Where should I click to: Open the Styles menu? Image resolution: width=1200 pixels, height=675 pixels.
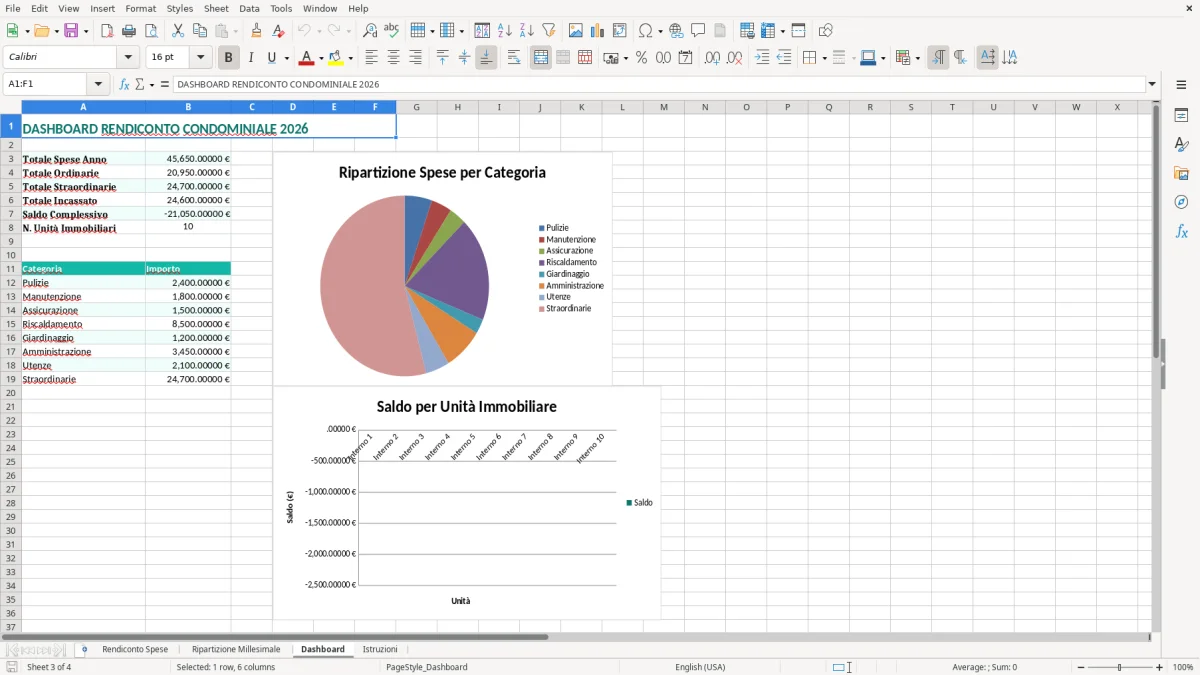click(180, 8)
